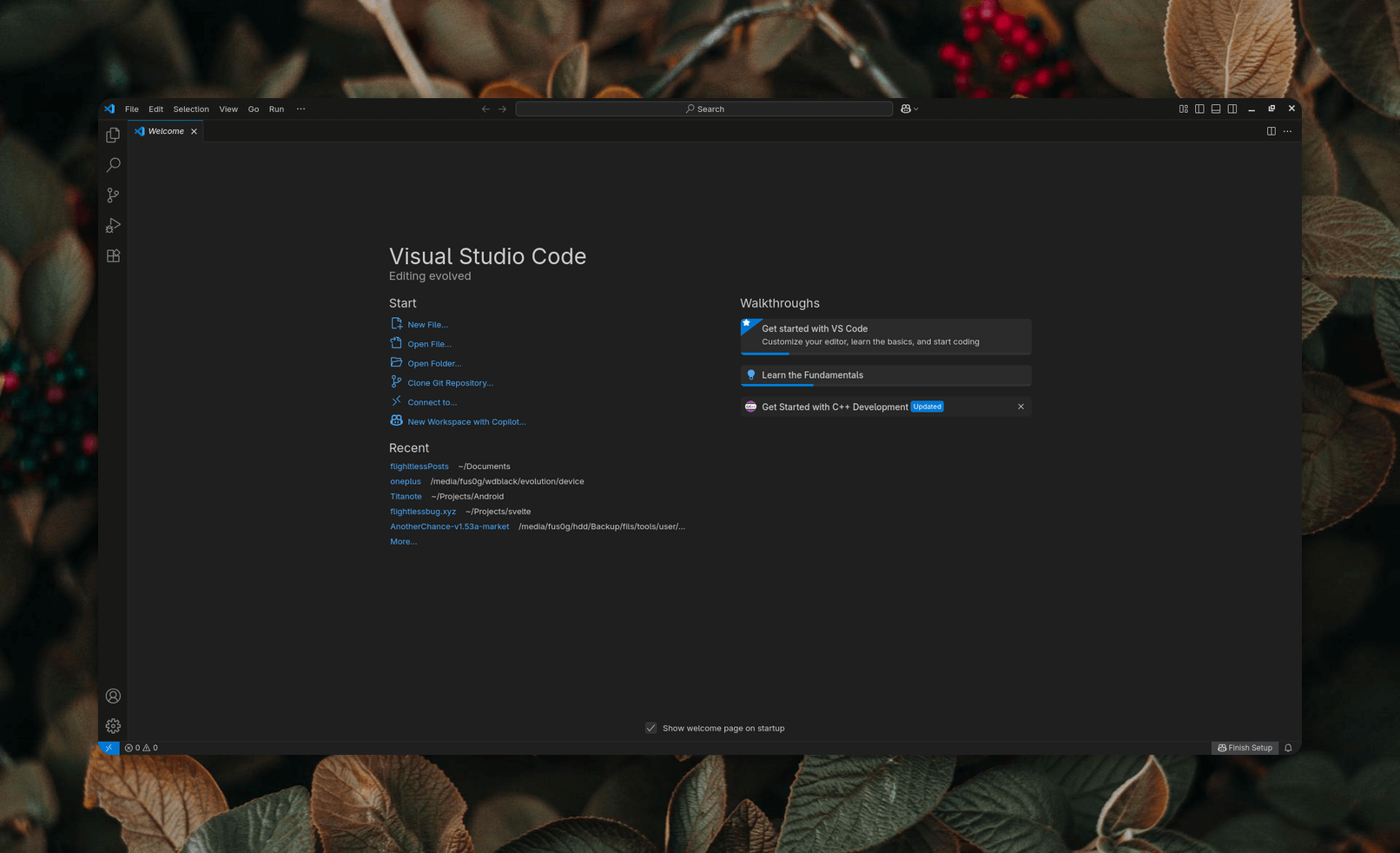This screenshot has width=1400, height=853.
Task: Open editor More Actions ellipsis
Action: (1287, 131)
